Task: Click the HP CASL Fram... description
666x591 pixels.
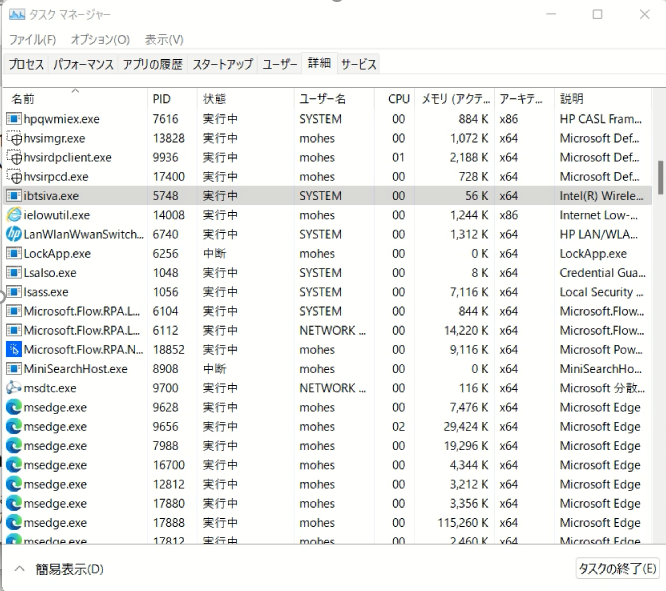Action: pyautogui.click(x=601, y=119)
